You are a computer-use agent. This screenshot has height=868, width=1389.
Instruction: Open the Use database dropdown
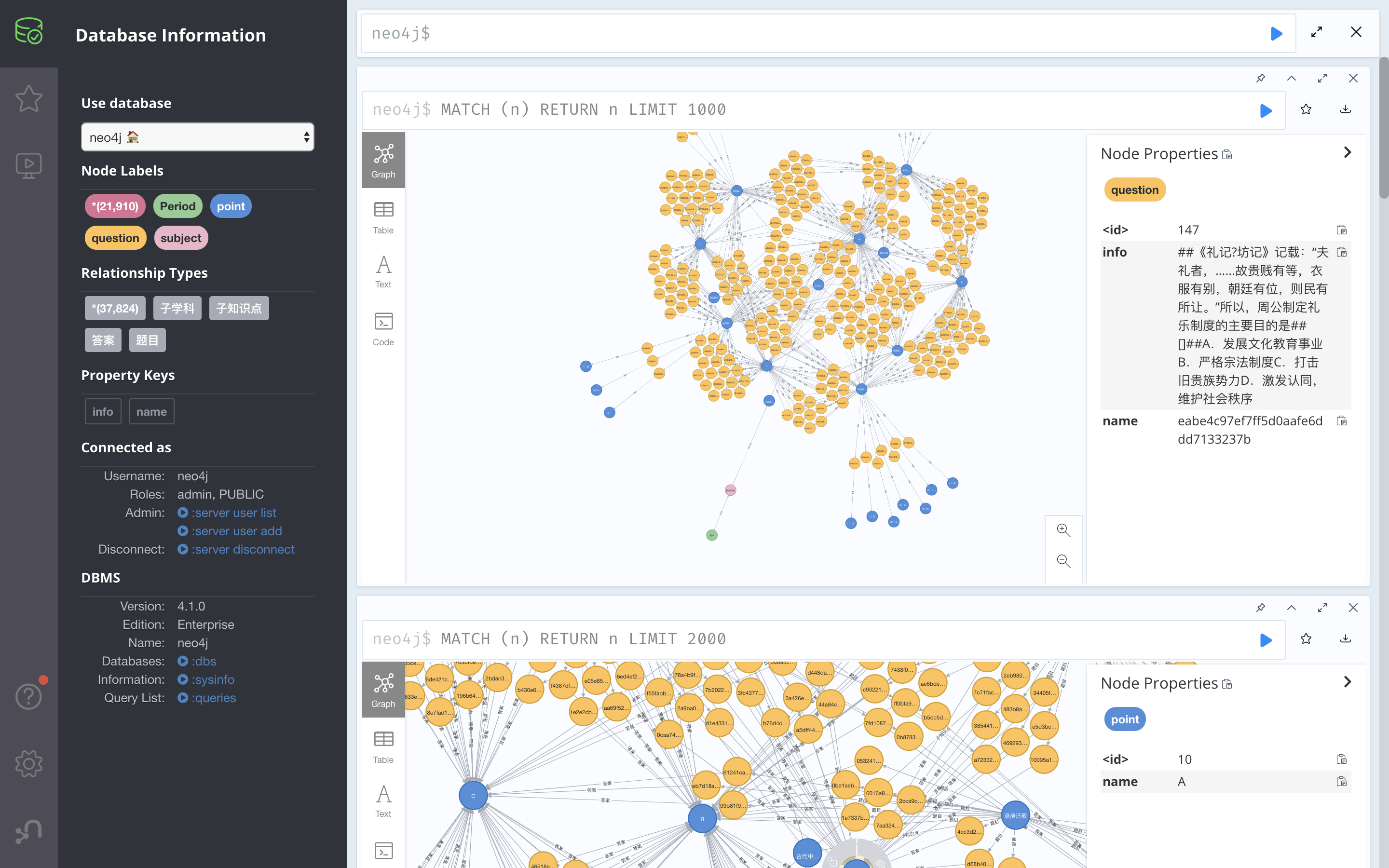coord(197,137)
